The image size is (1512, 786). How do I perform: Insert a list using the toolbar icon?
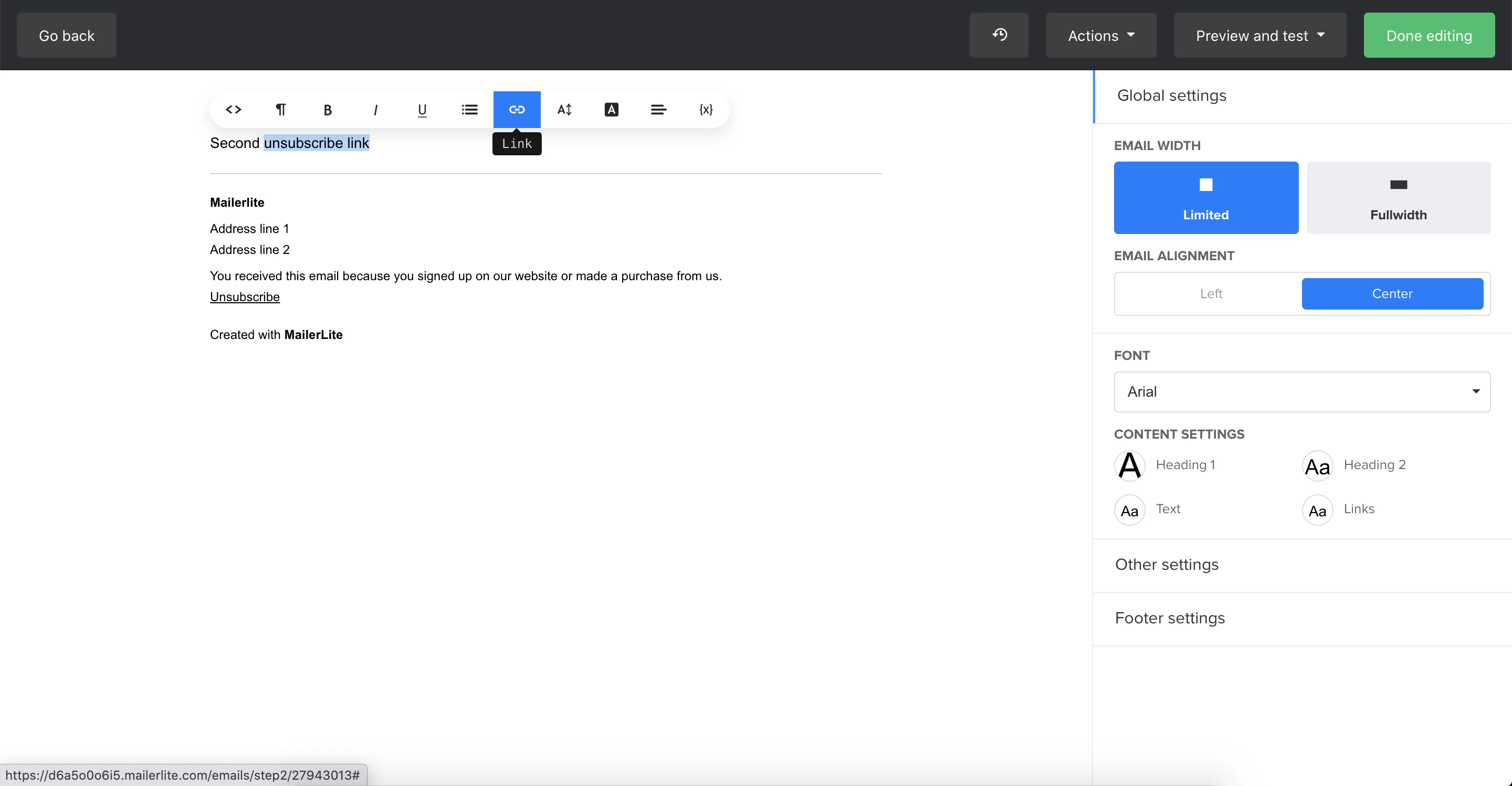coord(469,110)
